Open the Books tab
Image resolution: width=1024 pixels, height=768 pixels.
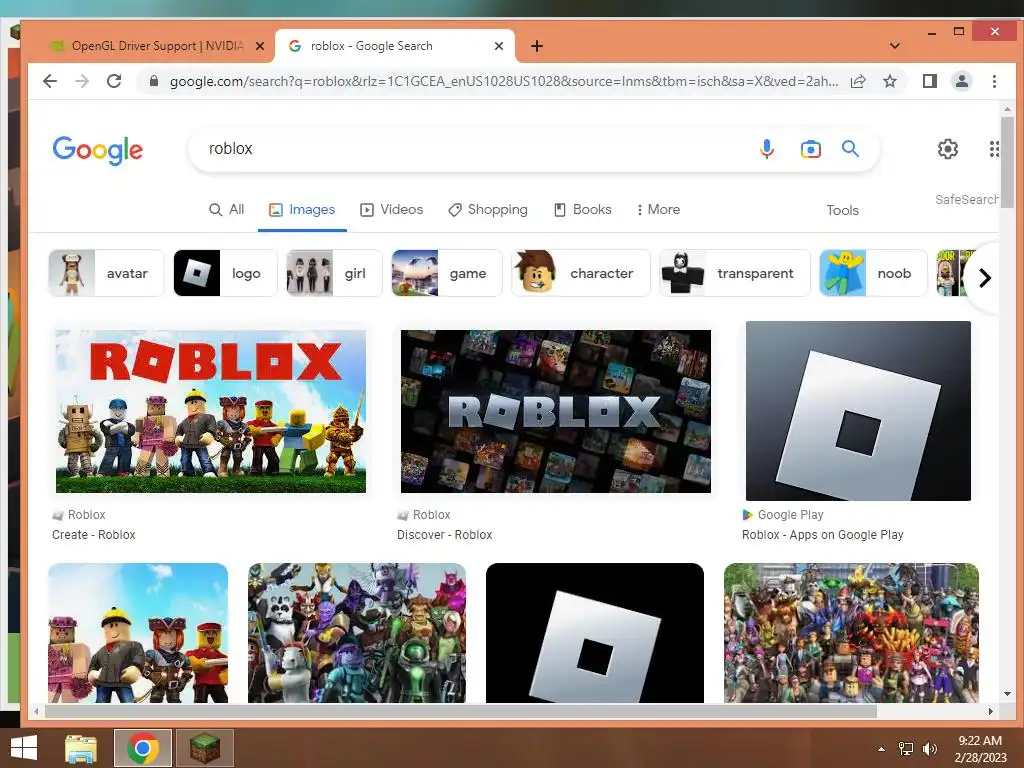coord(583,210)
